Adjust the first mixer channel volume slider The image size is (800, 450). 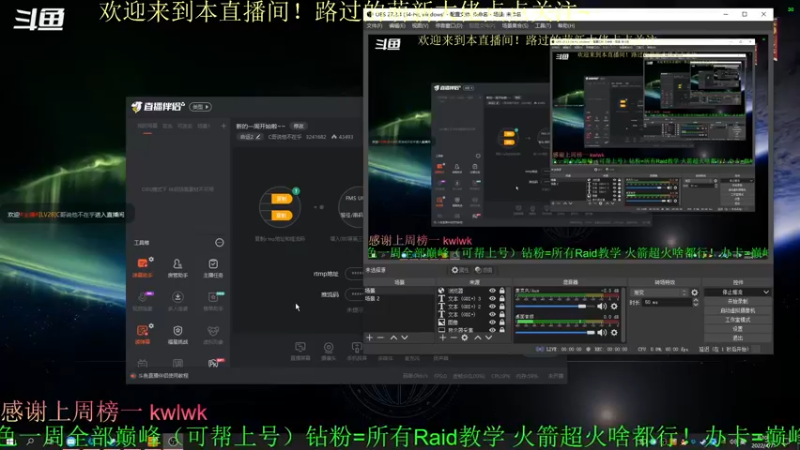(x=555, y=306)
